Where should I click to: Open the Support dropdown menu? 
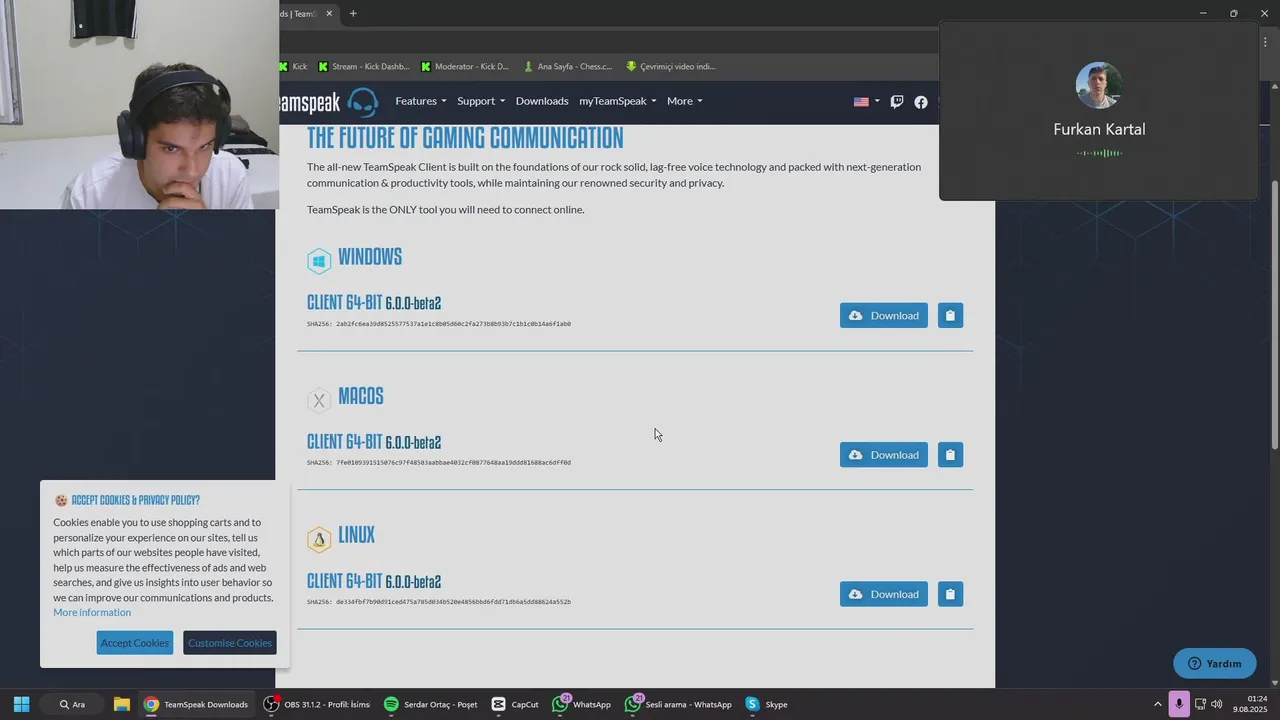(x=481, y=101)
